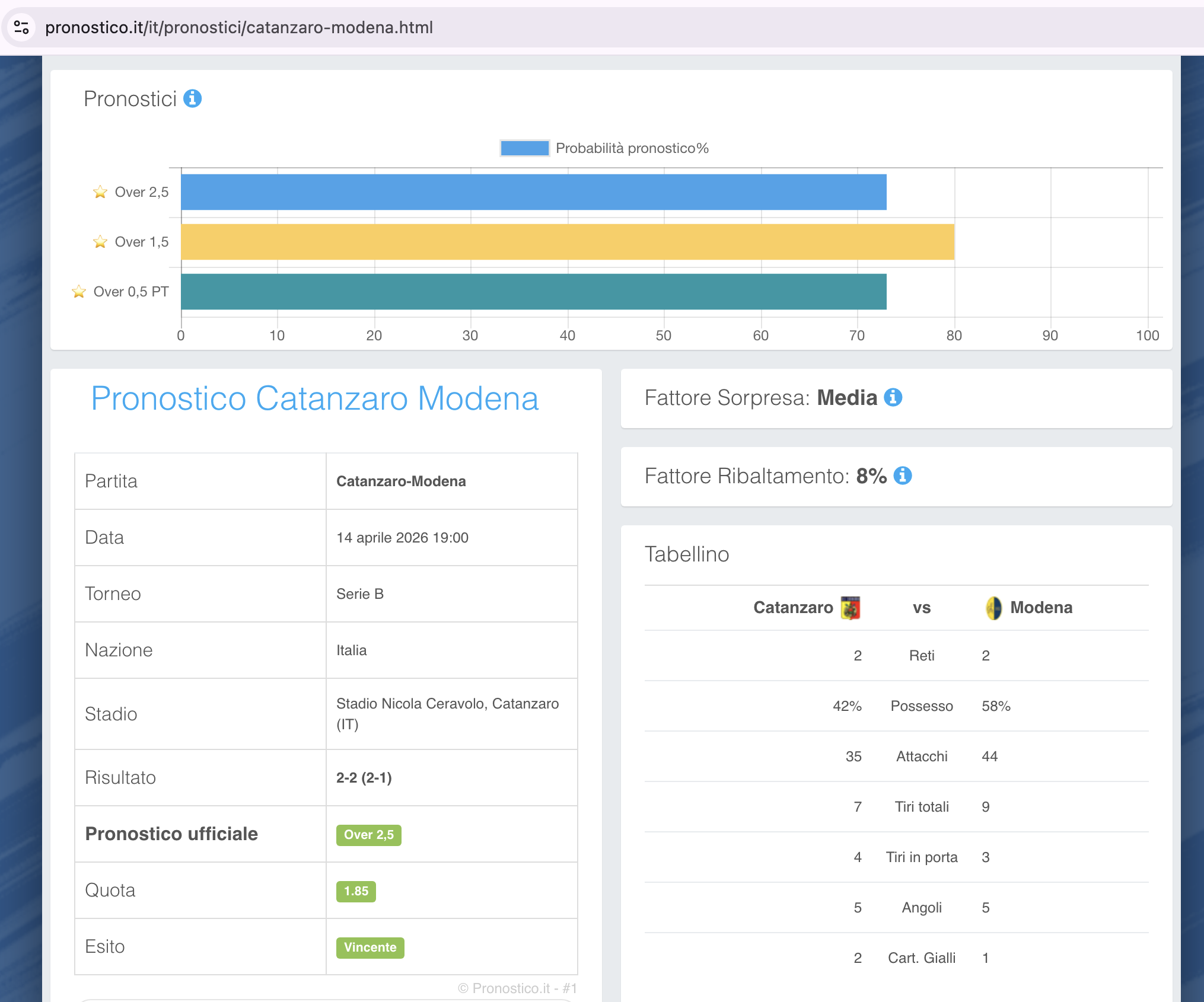Screen dimensions: 1204x1002
Task: Open site settings icon in address bar
Action: coord(22,27)
